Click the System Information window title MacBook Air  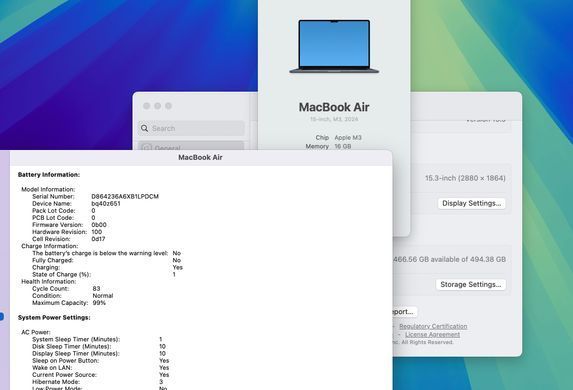coord(200,158)
